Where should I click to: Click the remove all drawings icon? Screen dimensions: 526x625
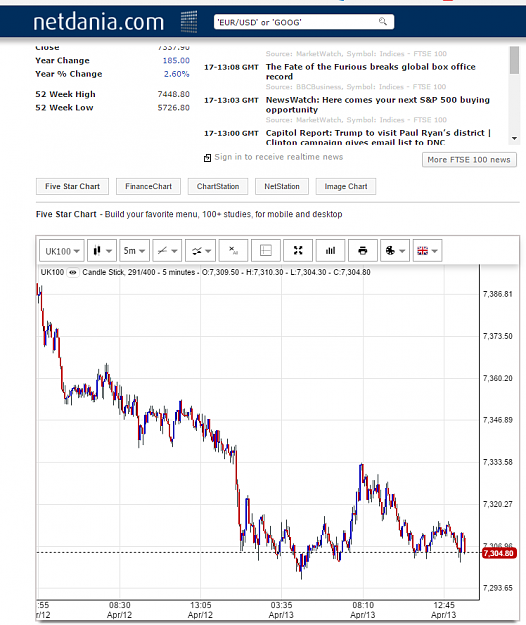pyautogui.click(x=233, y=251)
